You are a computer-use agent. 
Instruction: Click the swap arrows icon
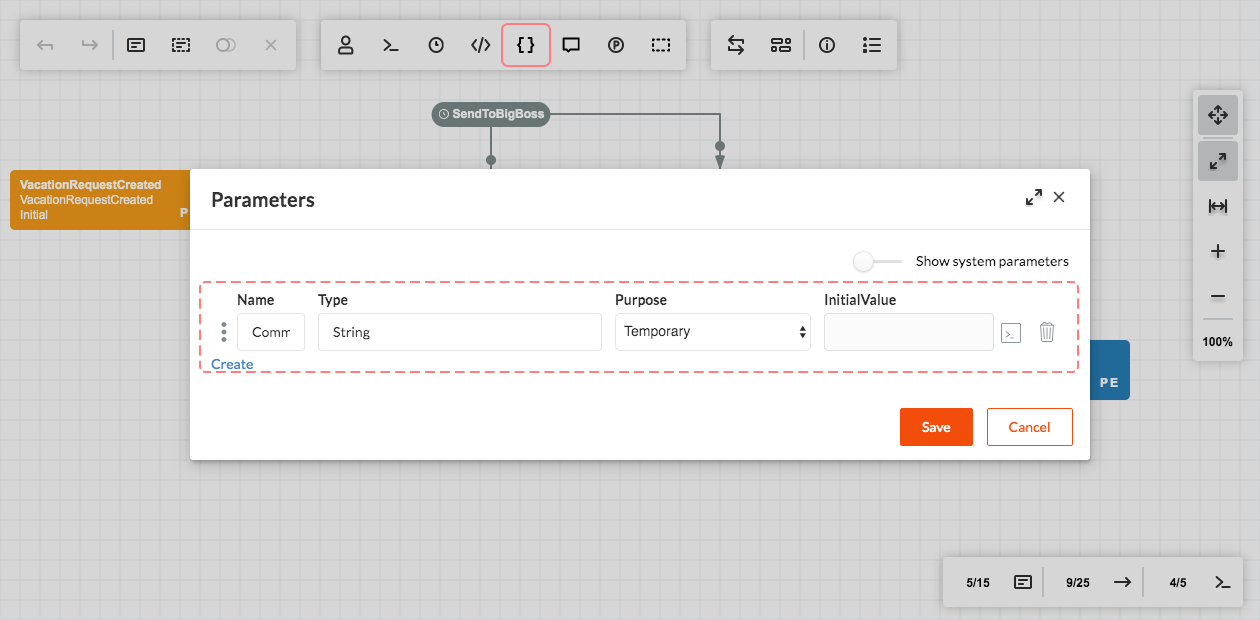tap(736, 45)
